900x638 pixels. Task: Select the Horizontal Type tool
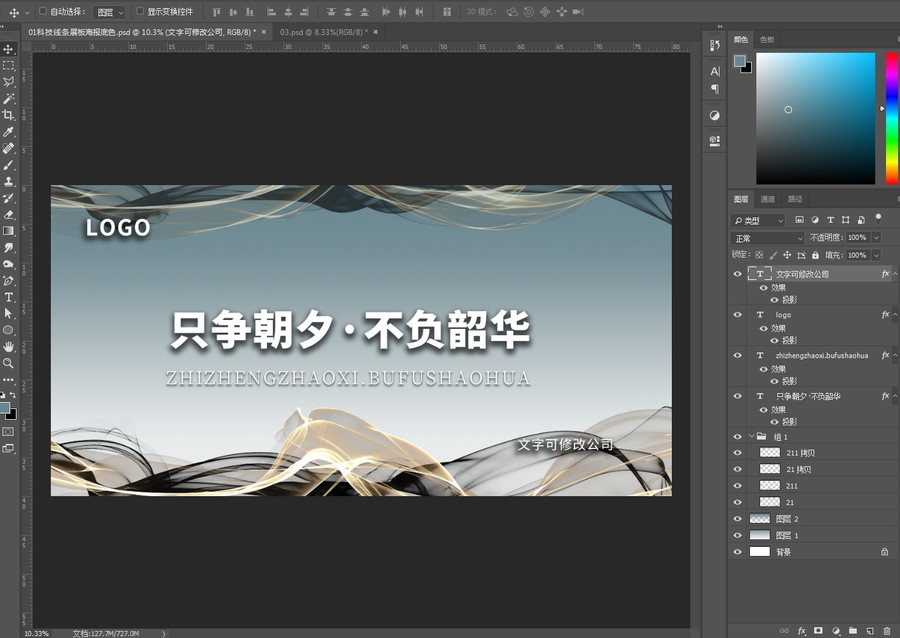pyautogui.click(x=9, y=297)
